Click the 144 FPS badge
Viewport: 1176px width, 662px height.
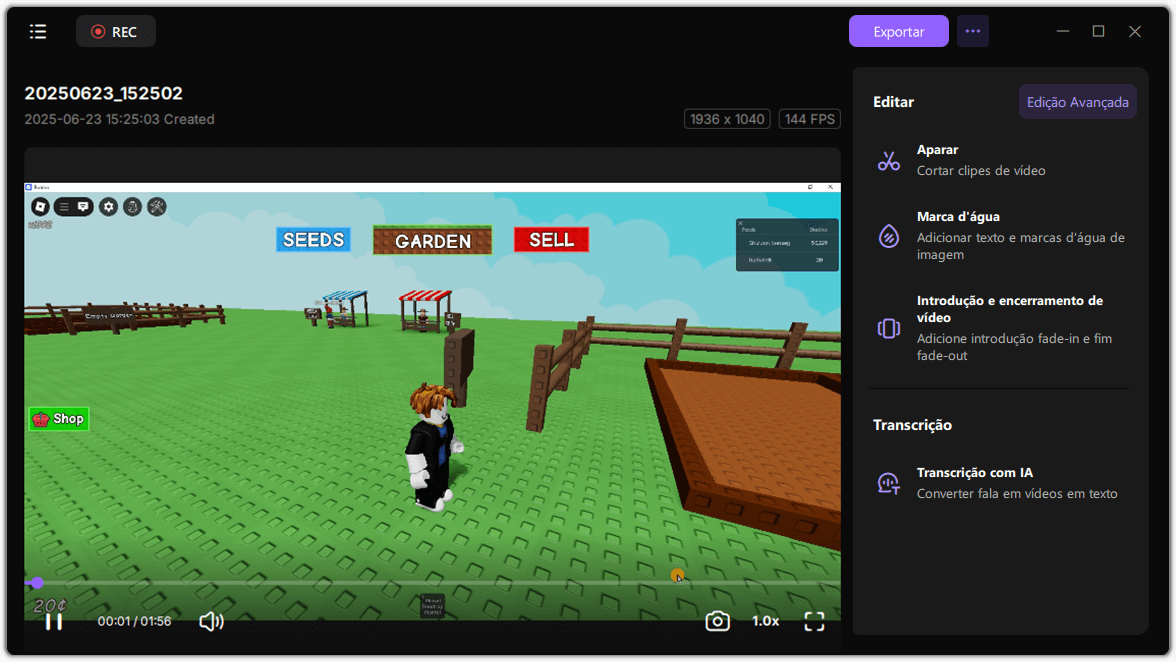[x=809, y=119]
